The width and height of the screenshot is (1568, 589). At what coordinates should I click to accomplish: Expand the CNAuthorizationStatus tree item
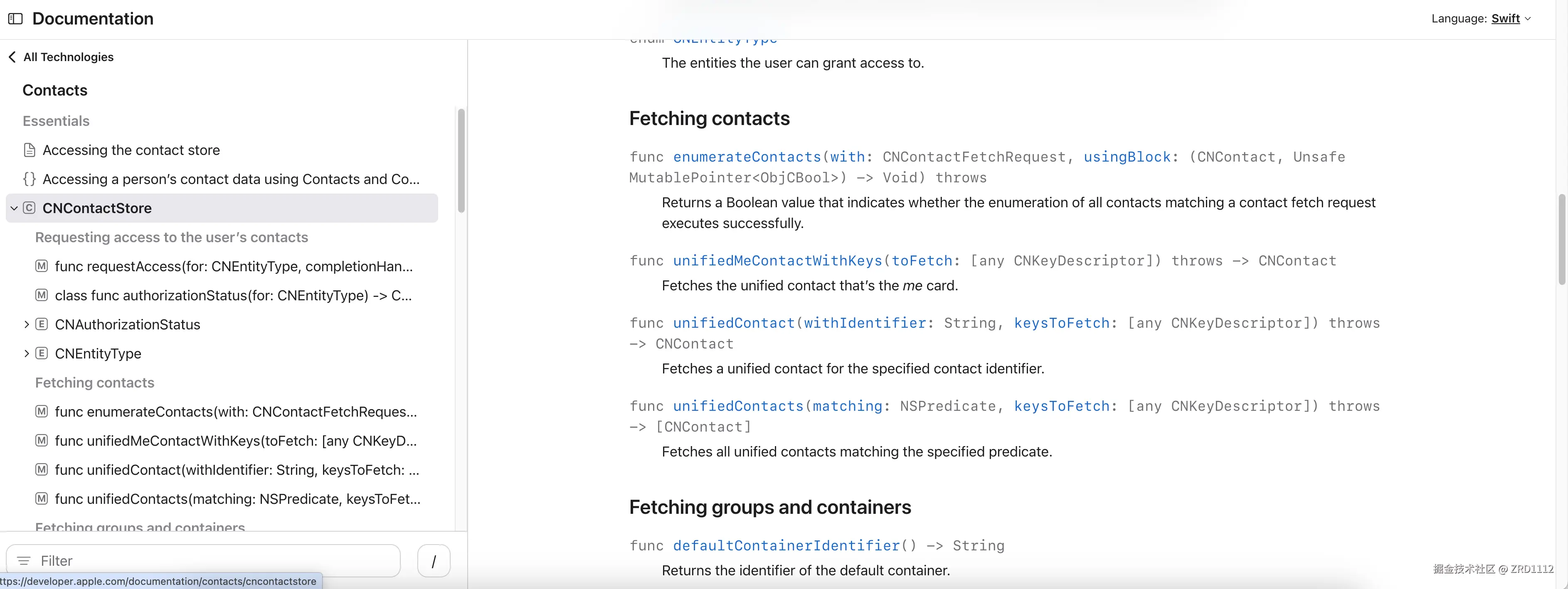(x=26, y=324)
